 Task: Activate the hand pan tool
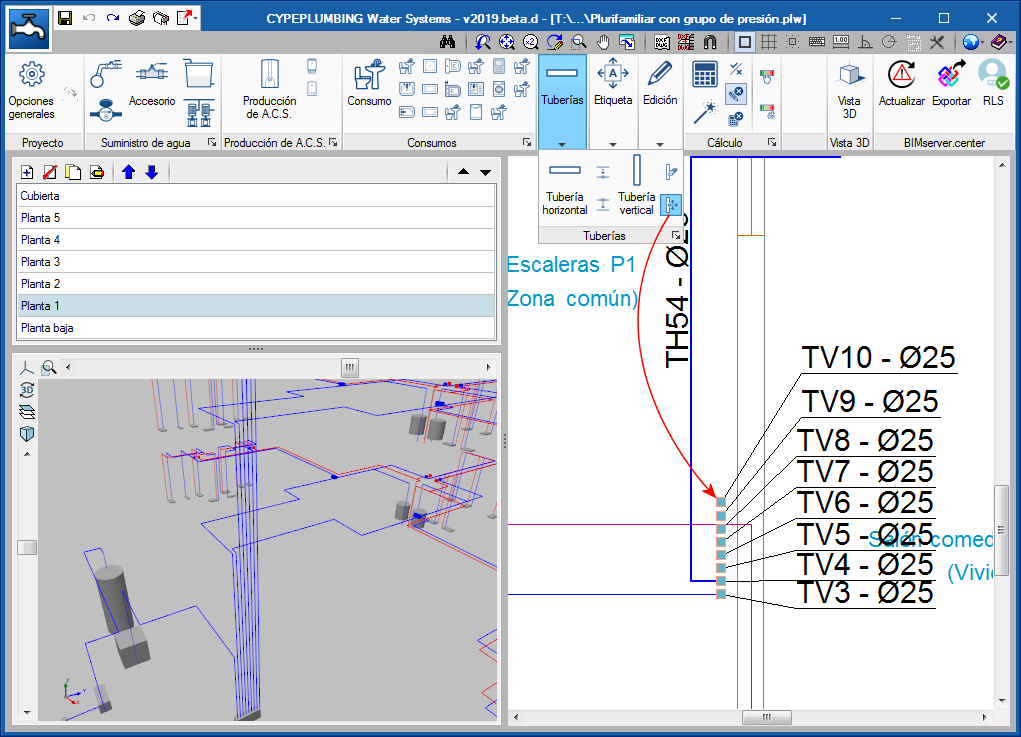tap(603, 42)
